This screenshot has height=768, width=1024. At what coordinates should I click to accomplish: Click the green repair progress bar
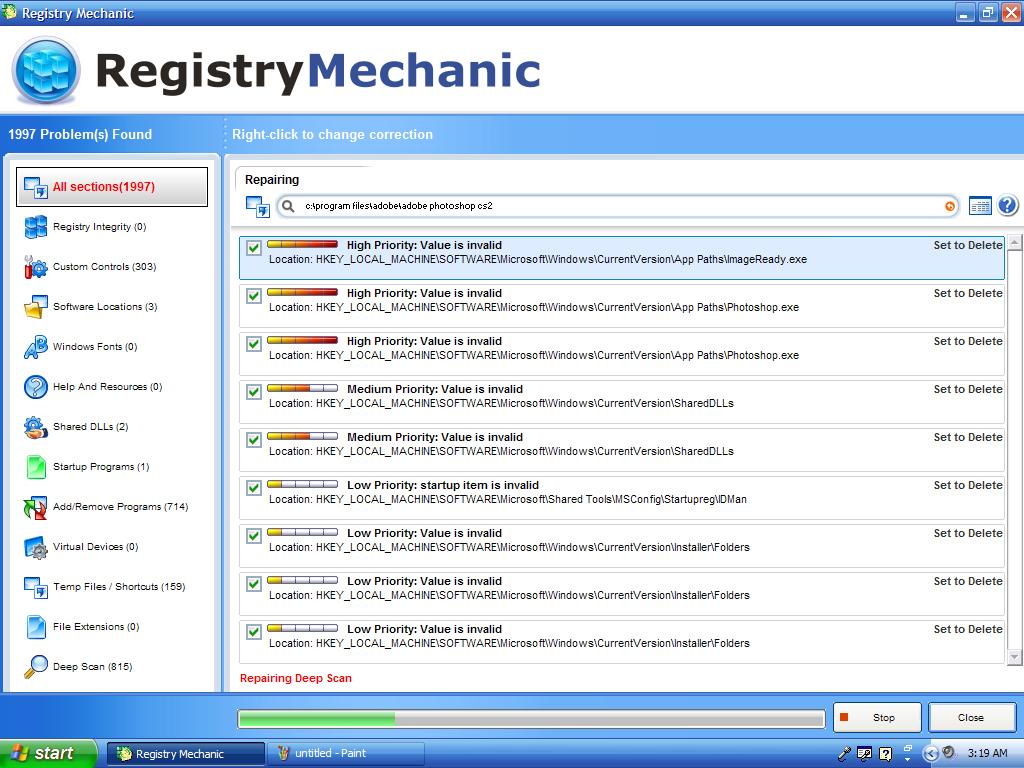pyautogui.click(x=531, y=719)
